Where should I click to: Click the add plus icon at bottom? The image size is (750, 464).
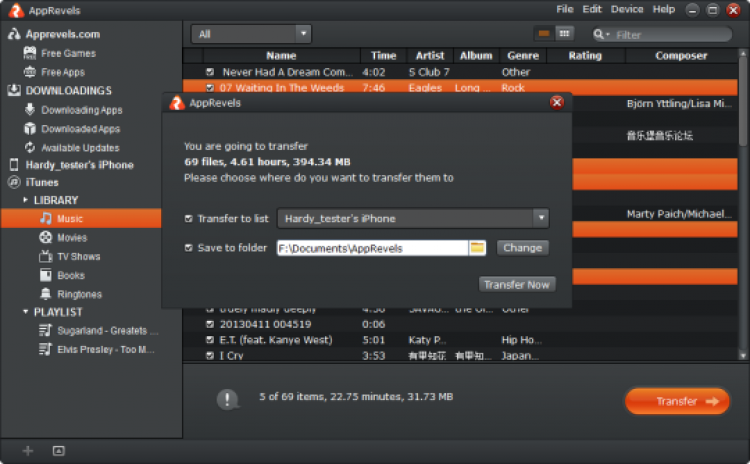pyautogui.click(x=28, y=451)
